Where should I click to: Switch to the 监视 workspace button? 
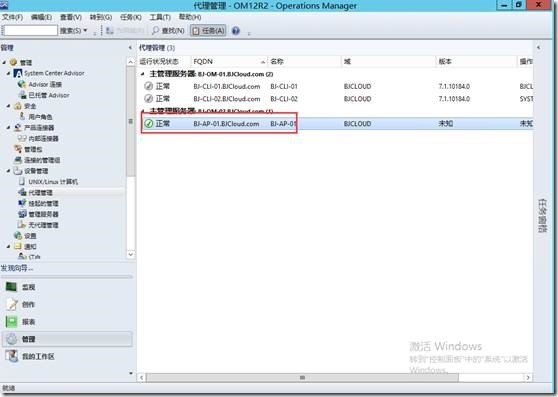pyautogui.click(x=67, y=287)
